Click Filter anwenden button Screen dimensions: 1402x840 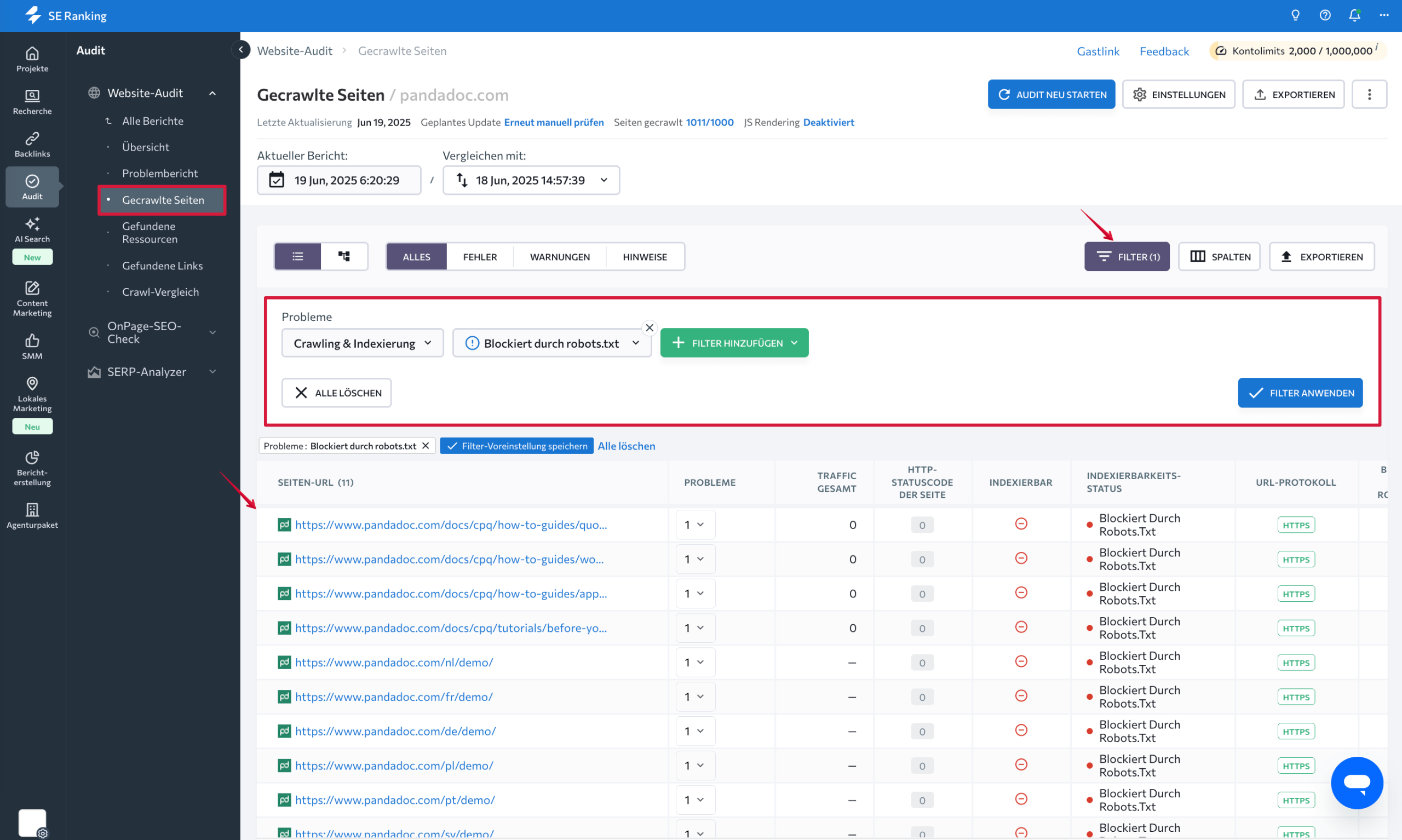(1300, 393)
